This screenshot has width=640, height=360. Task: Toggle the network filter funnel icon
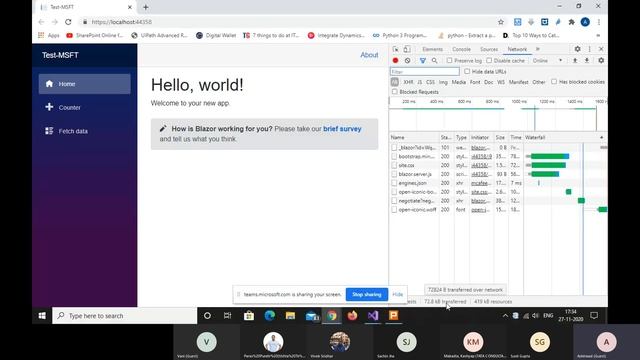tap(423, 60)
